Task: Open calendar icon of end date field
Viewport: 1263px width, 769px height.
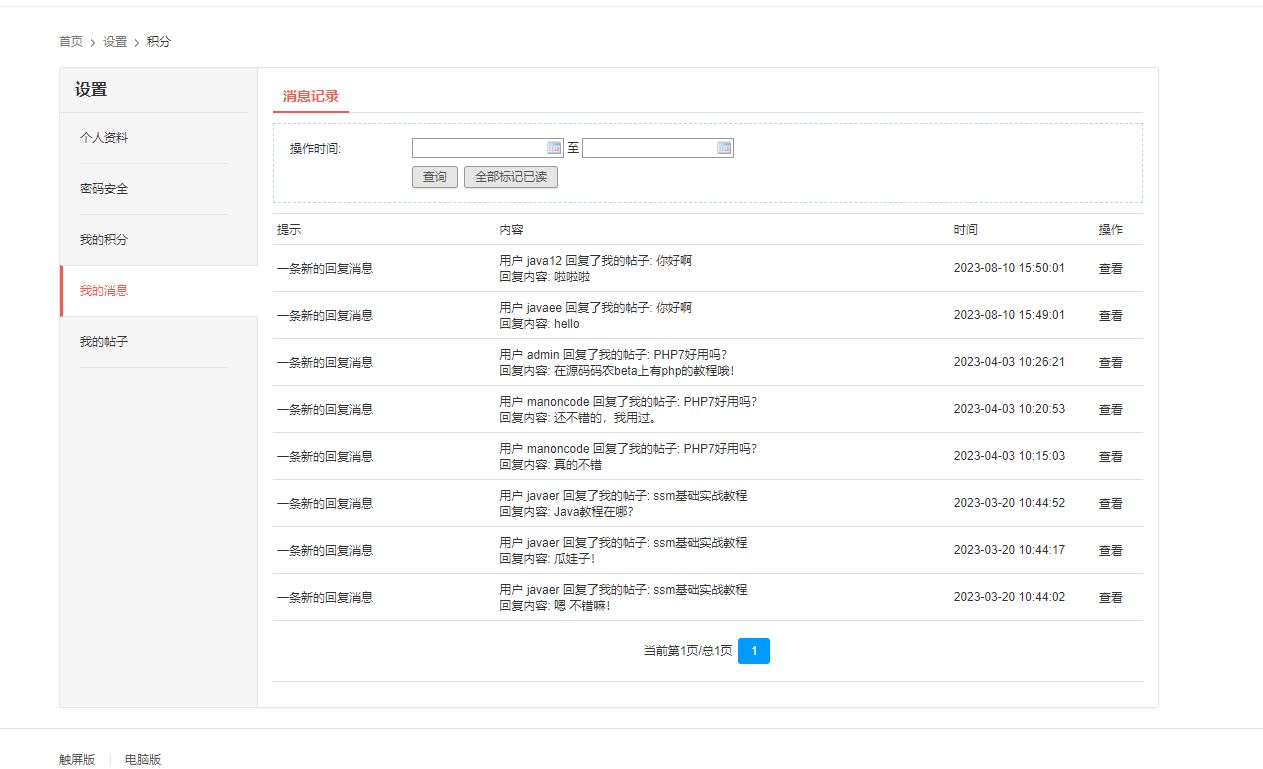Action: tap(724, 148)
